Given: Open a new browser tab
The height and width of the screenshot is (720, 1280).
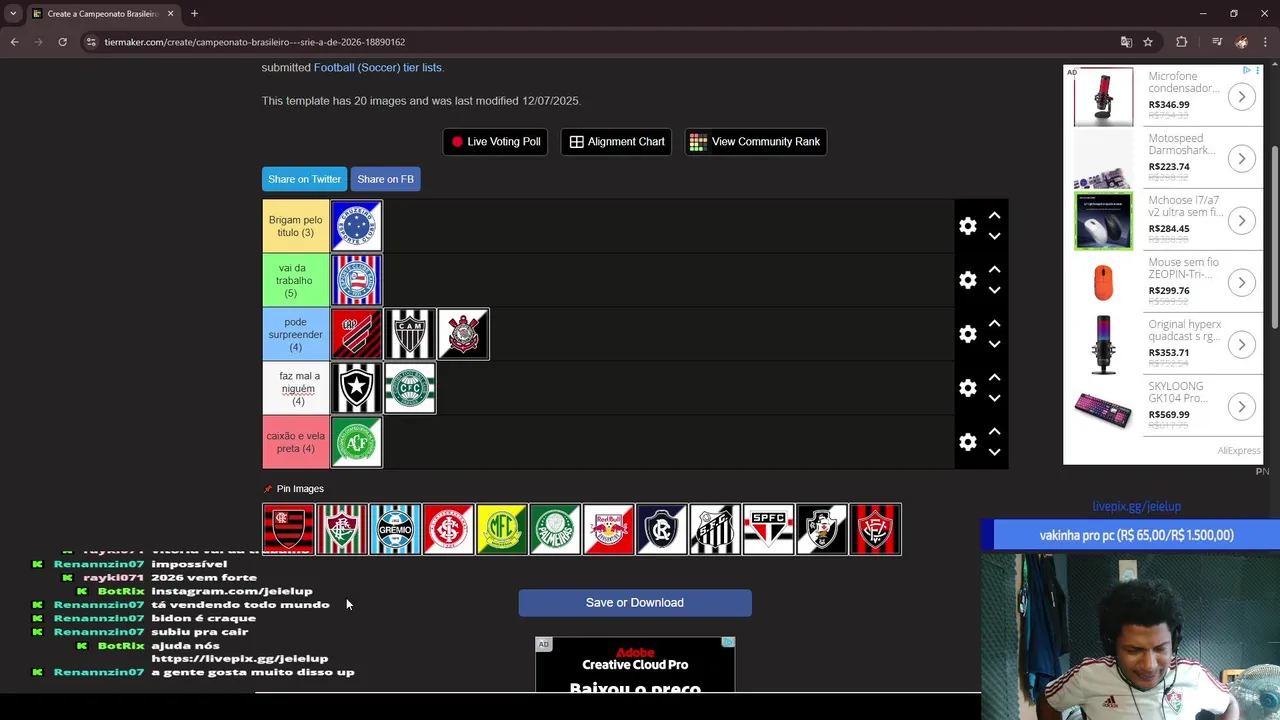Looking at the screenshot, I should click(x=194, y=14).
